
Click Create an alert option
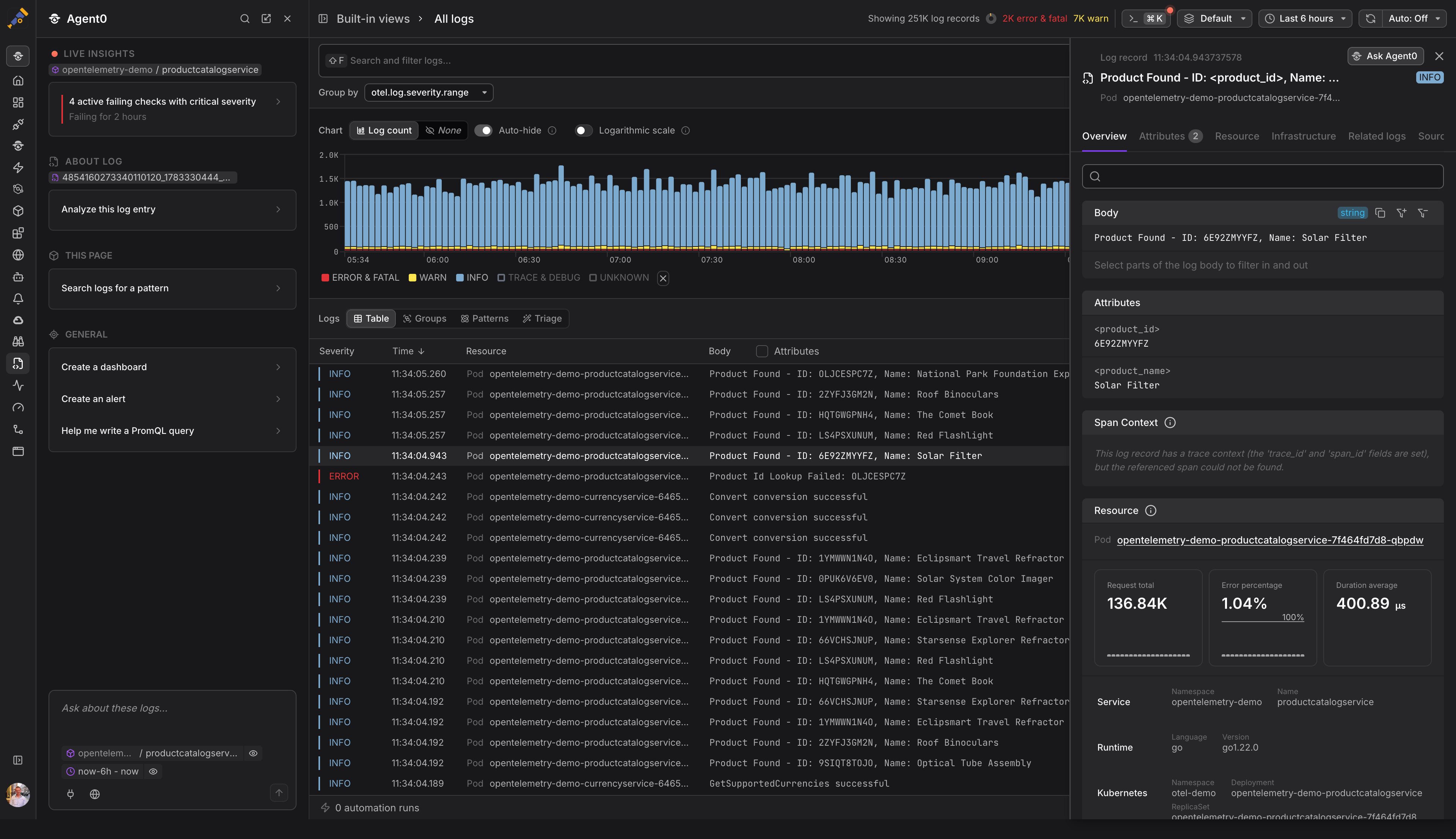[172, 399]
